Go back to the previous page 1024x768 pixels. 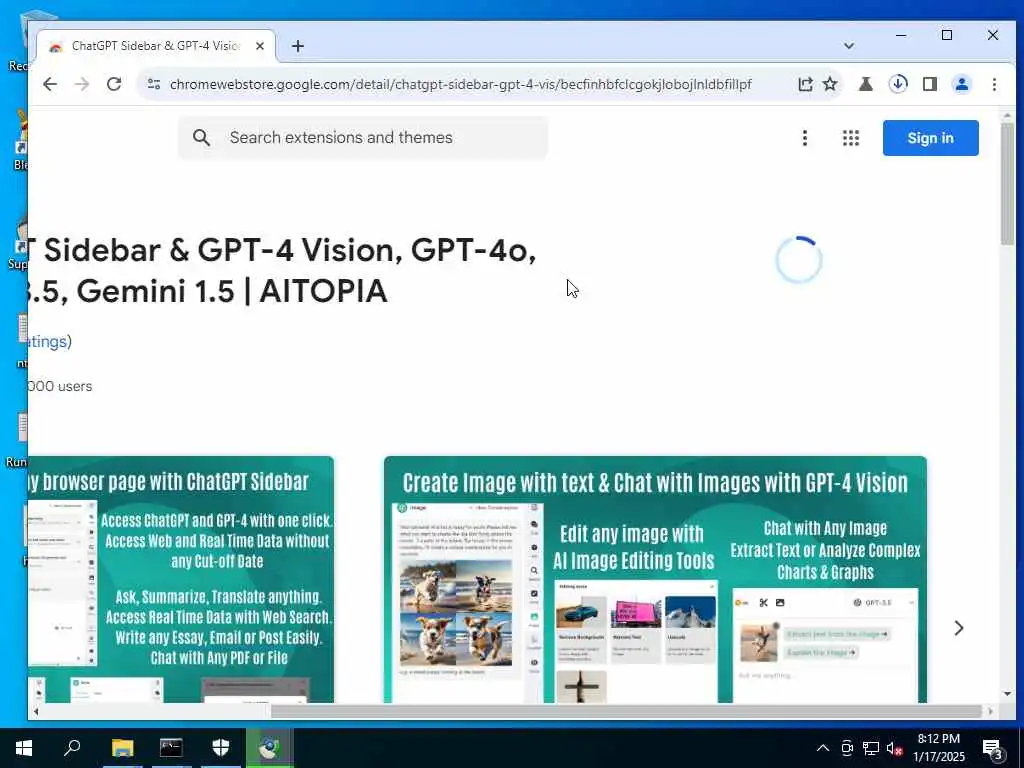click(50, 84)
